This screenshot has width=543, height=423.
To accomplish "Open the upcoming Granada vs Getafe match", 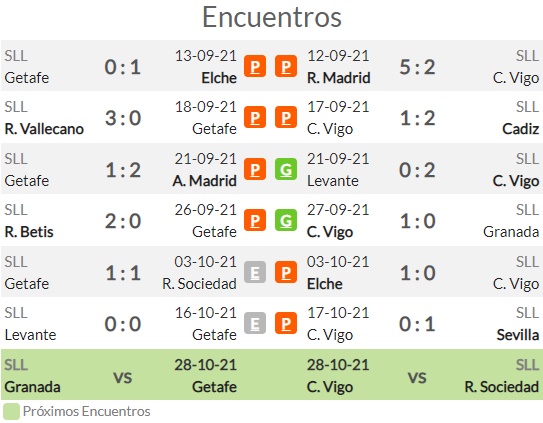I will [x=120, y=375].
